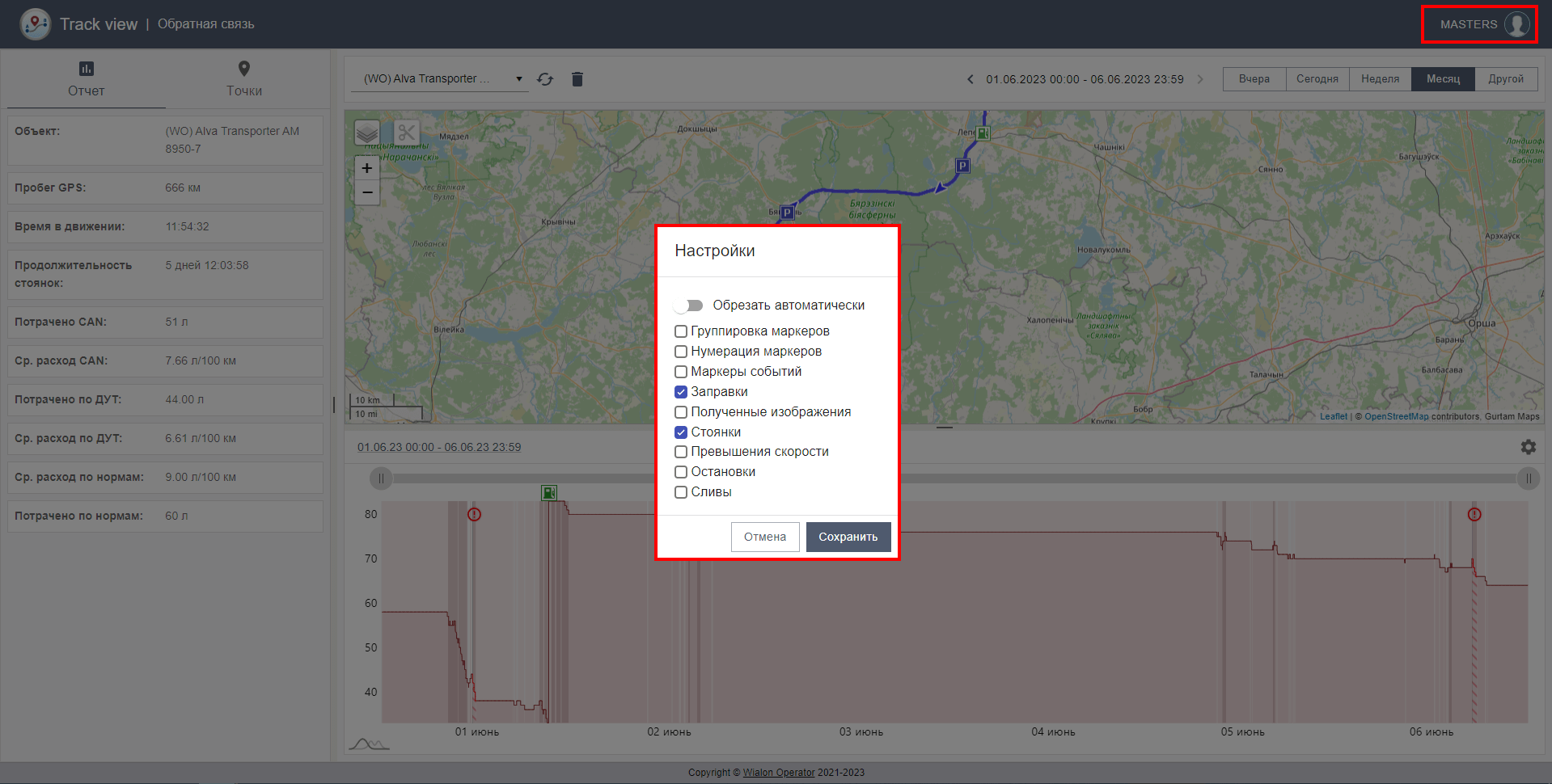Click the refresh track icon
1552x784 pixels.
pos(545,79)
